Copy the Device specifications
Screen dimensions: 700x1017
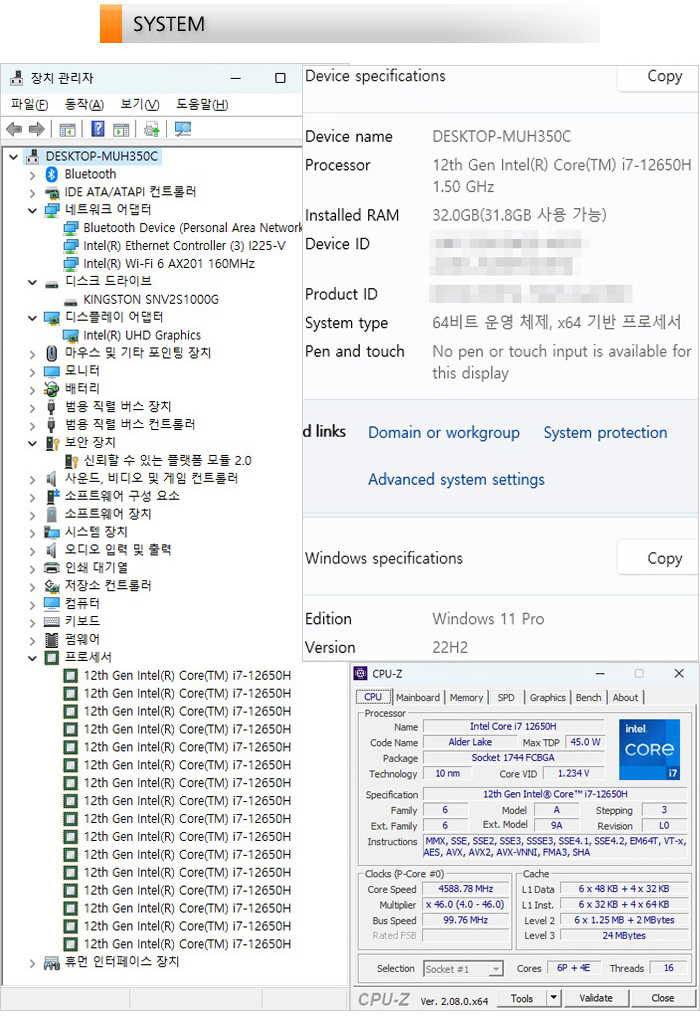point(658,77)
